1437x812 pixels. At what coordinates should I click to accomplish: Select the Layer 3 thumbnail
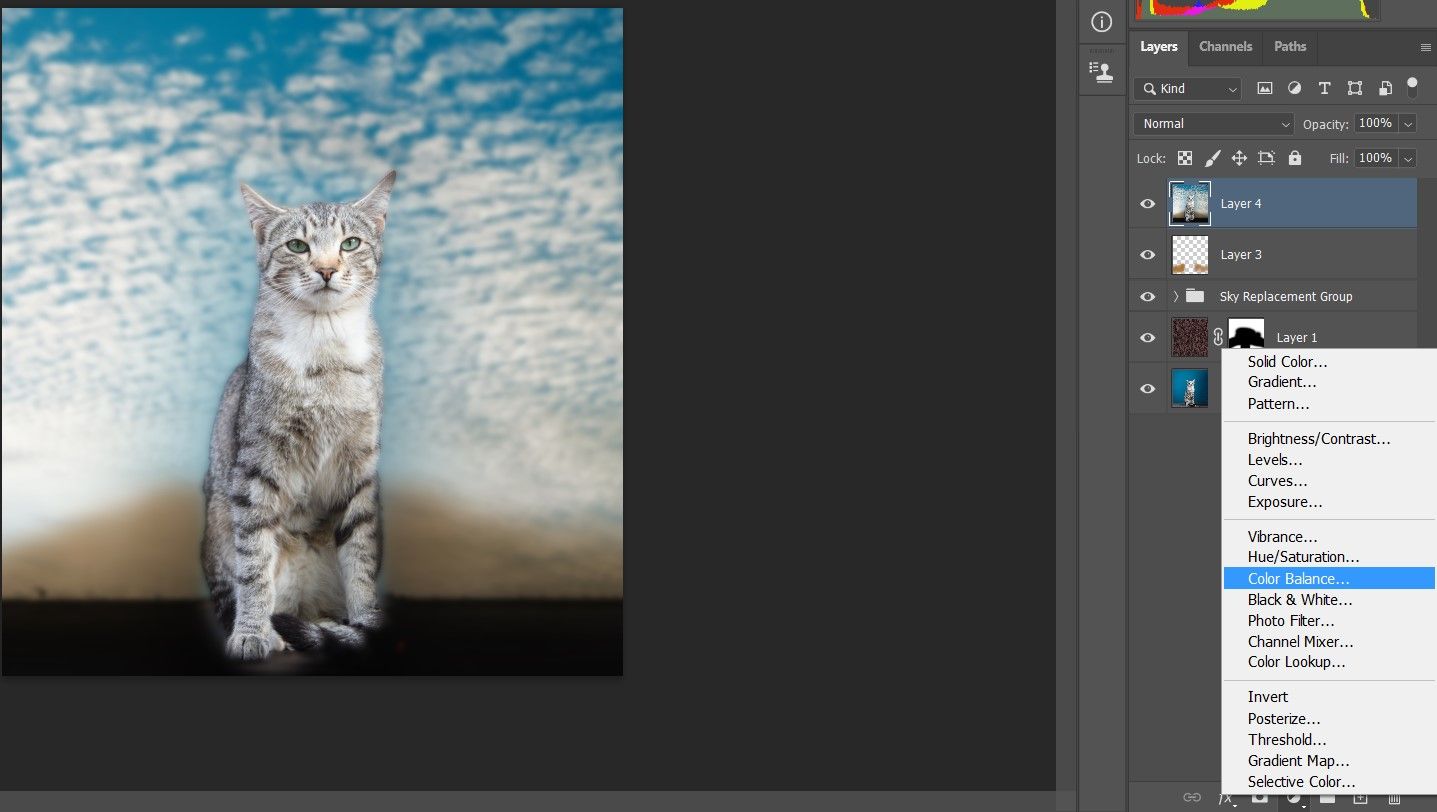click(1190, 254)
